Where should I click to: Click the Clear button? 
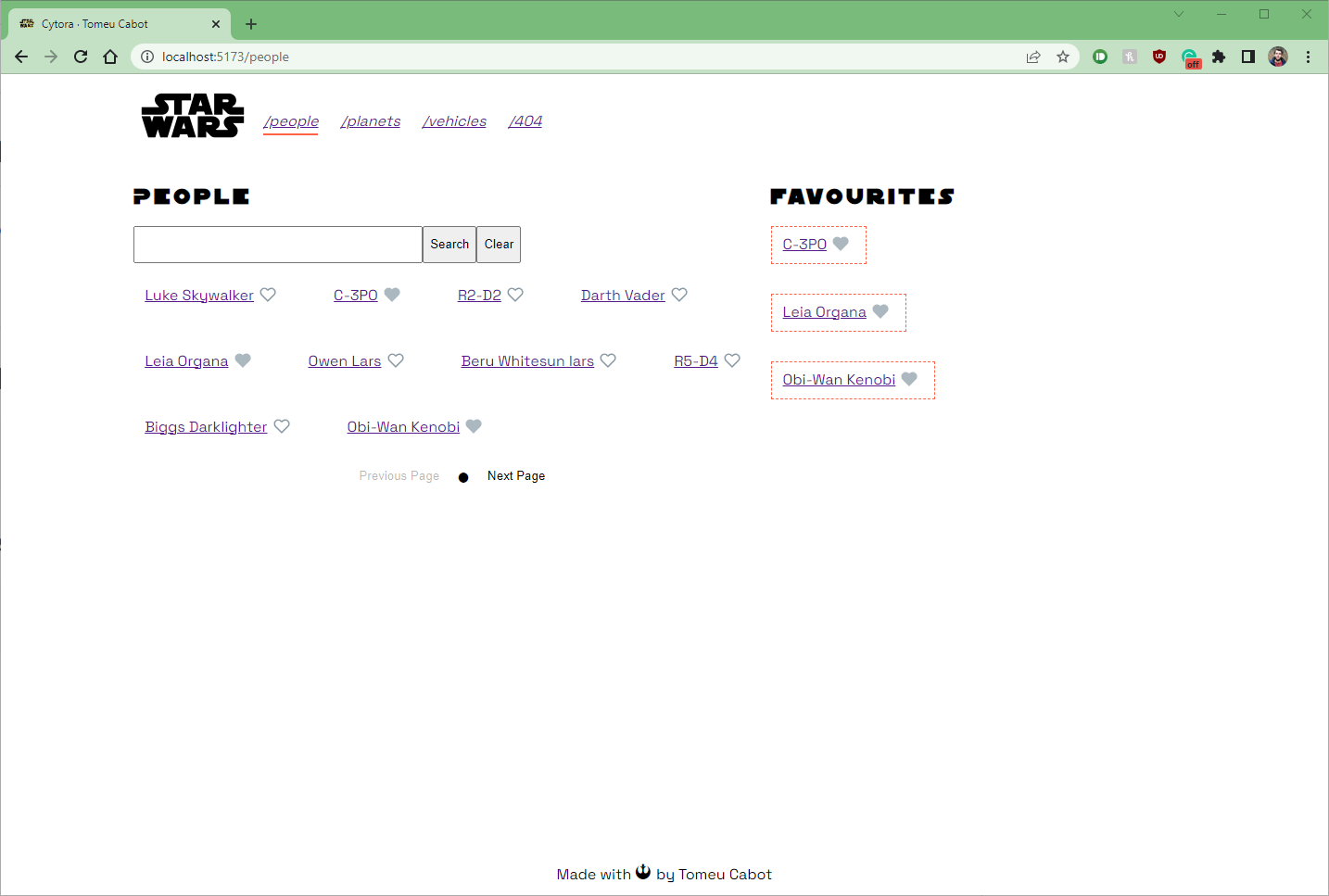tap(499, 245)
